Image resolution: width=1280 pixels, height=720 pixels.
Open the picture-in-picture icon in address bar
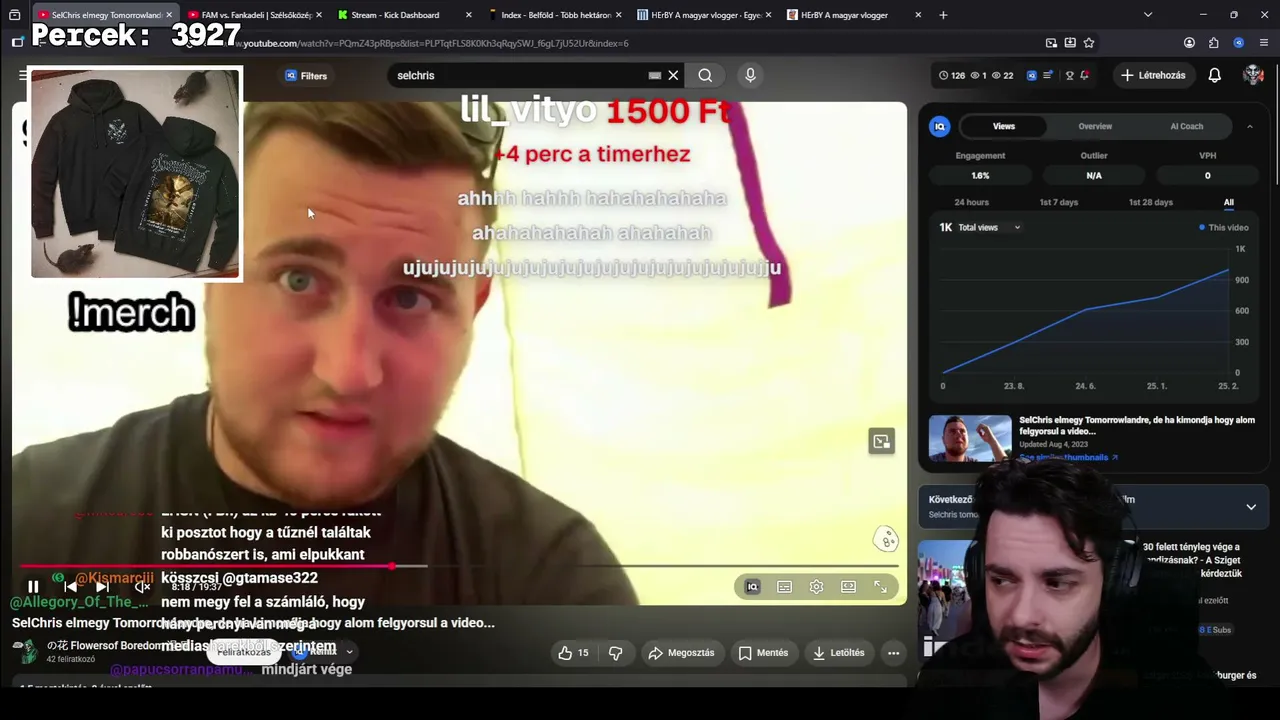pos(1051,43)
